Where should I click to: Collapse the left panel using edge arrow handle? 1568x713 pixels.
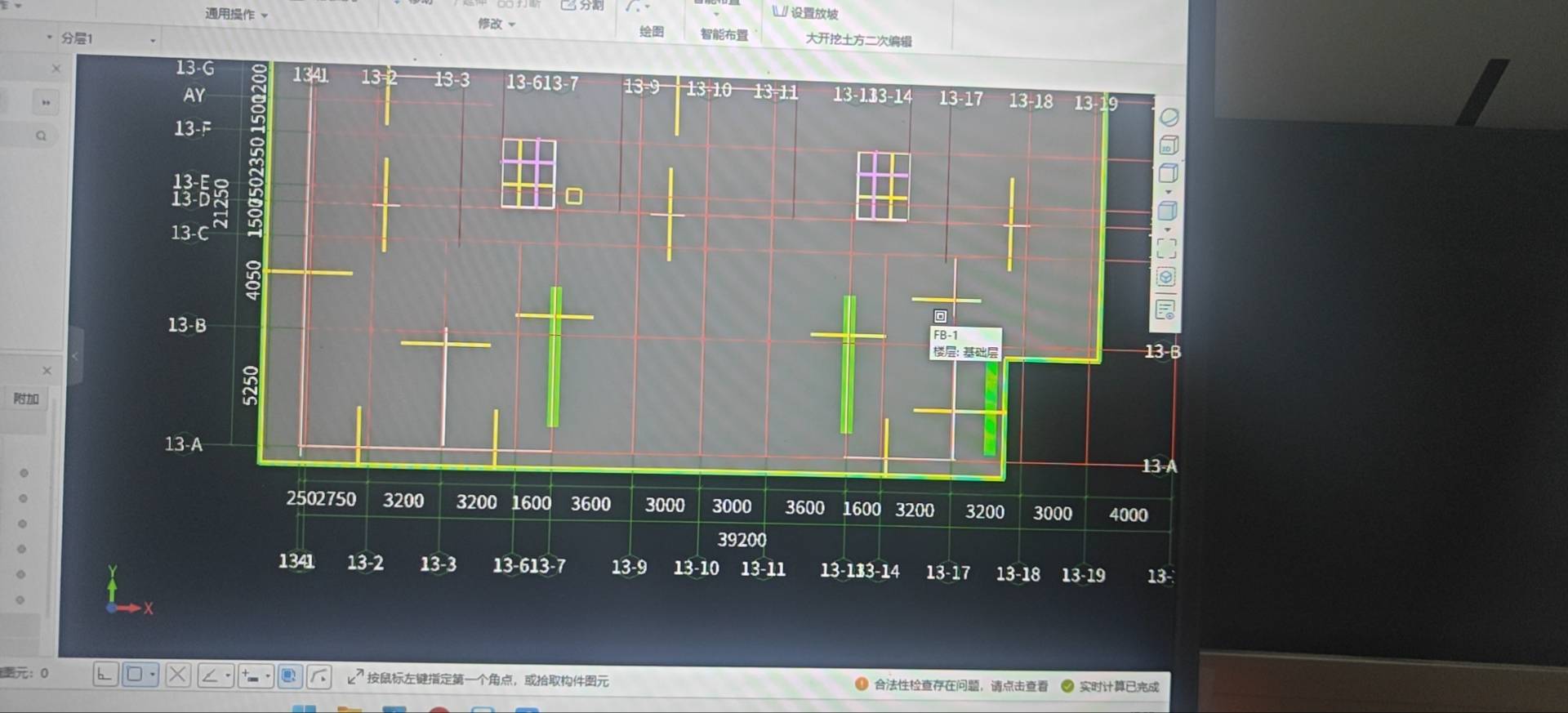tap(75, 355)
